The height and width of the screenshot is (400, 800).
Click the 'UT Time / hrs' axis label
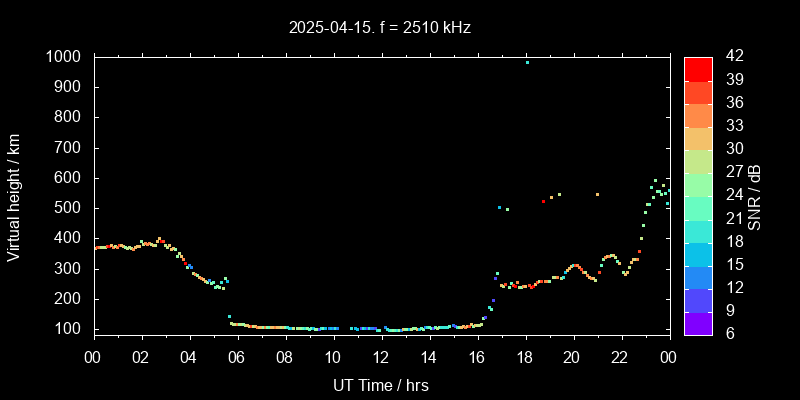pos(381,384)
